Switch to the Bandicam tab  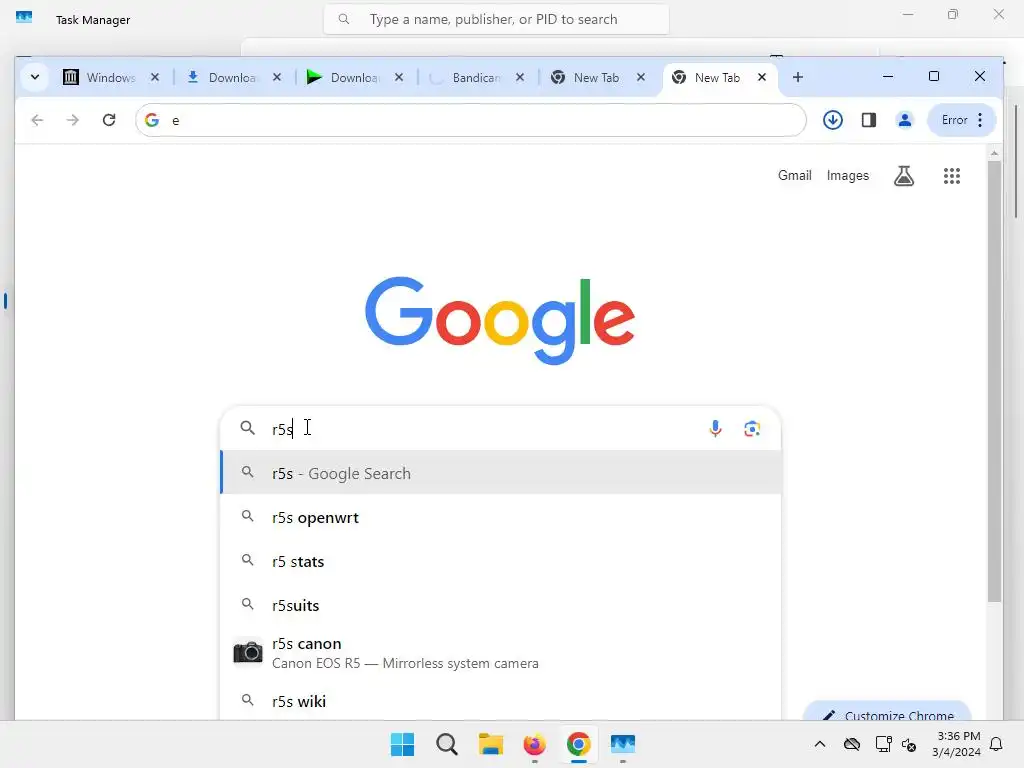pos(465,77)
